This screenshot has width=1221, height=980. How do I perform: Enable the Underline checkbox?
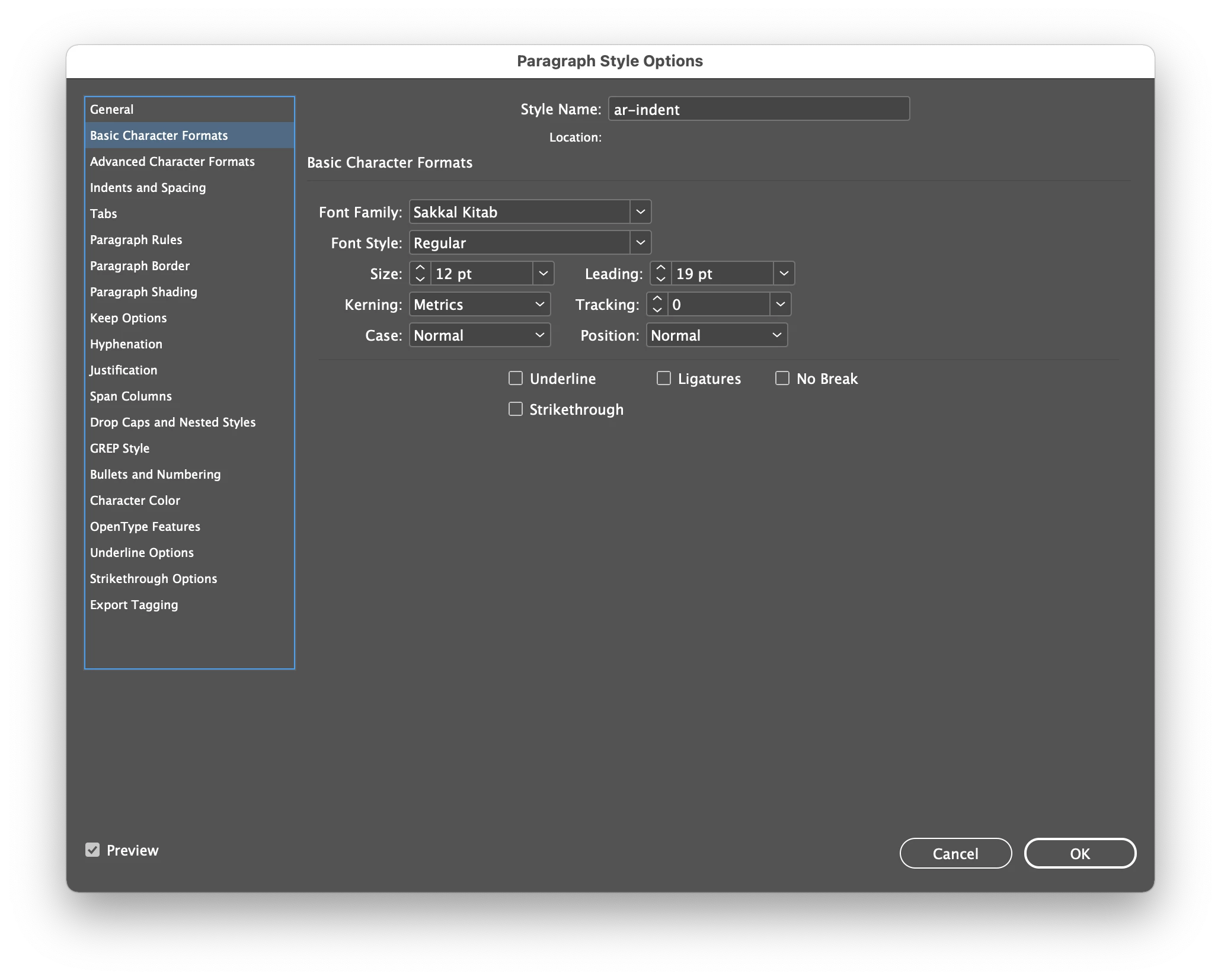point(516,378)
